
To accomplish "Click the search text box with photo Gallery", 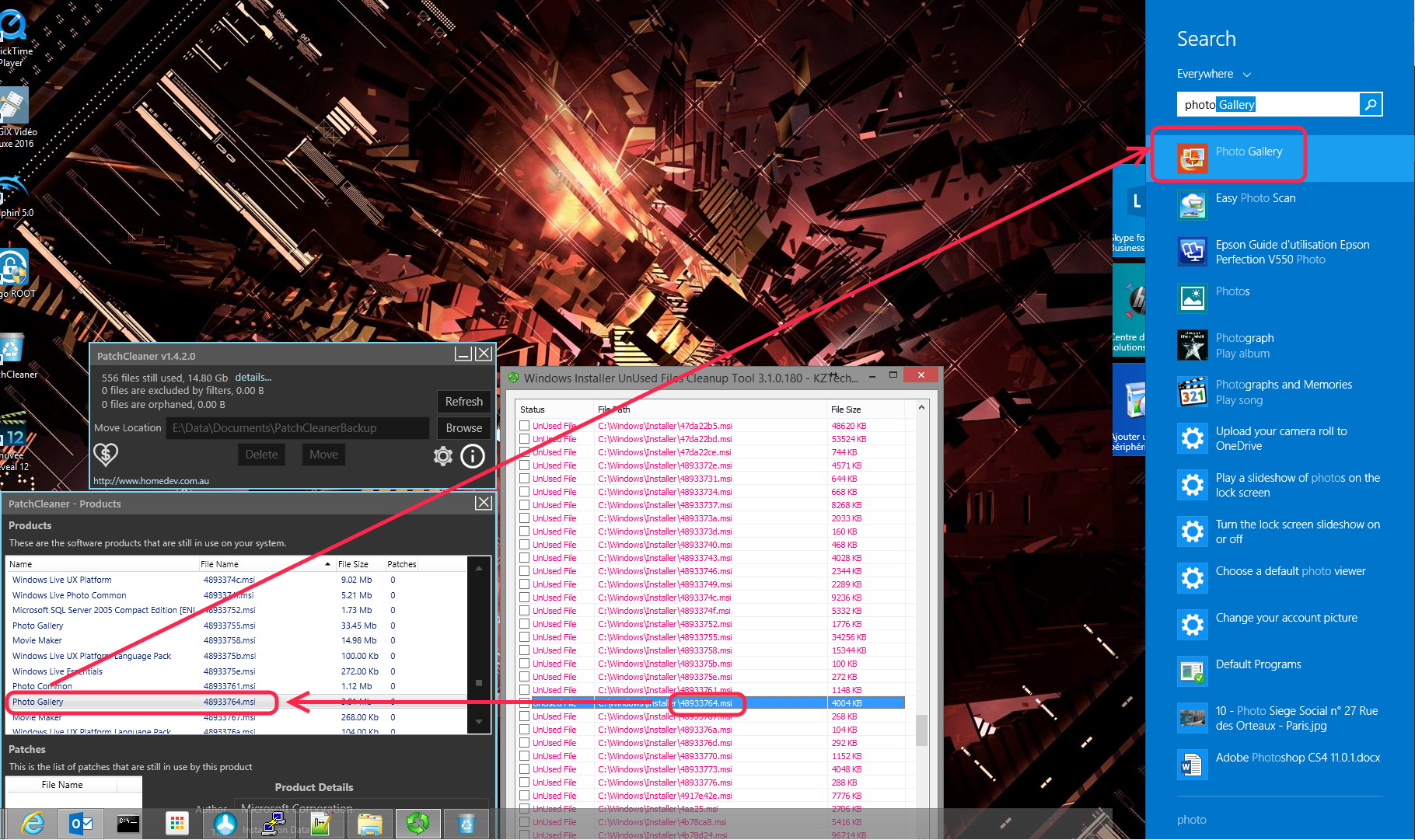I will coord(1268,104).
